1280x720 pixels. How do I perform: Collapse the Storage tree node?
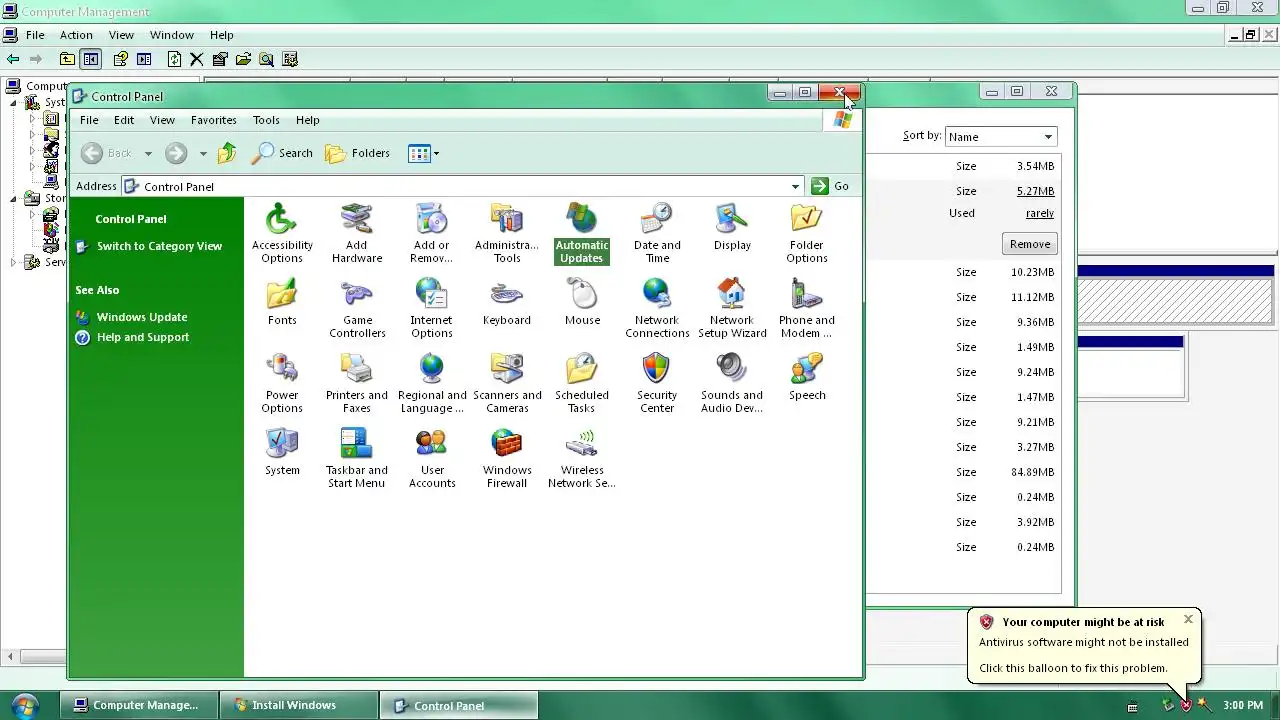[14, 198]
